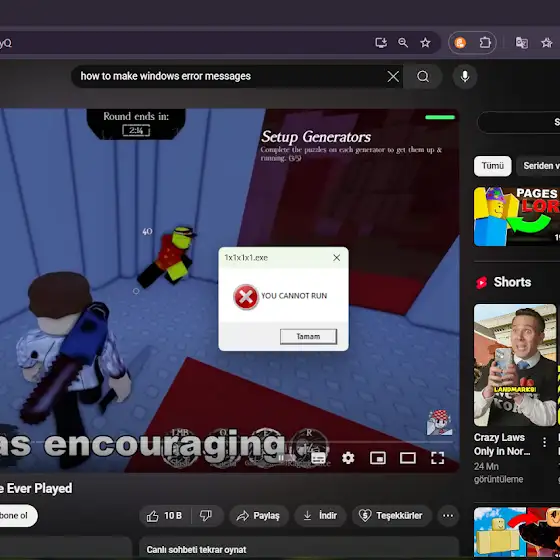Enter fullscreen video mode
This screenshot has width=560, height=560.
438,458
